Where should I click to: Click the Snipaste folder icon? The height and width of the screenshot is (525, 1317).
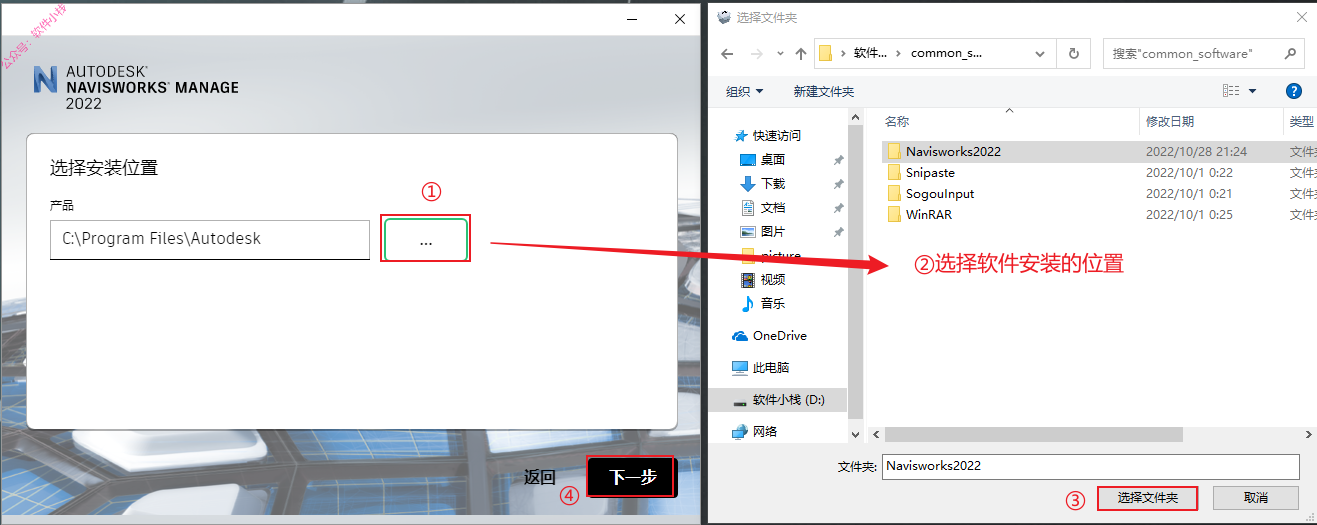pyautogui.click(x=894, y=173)
